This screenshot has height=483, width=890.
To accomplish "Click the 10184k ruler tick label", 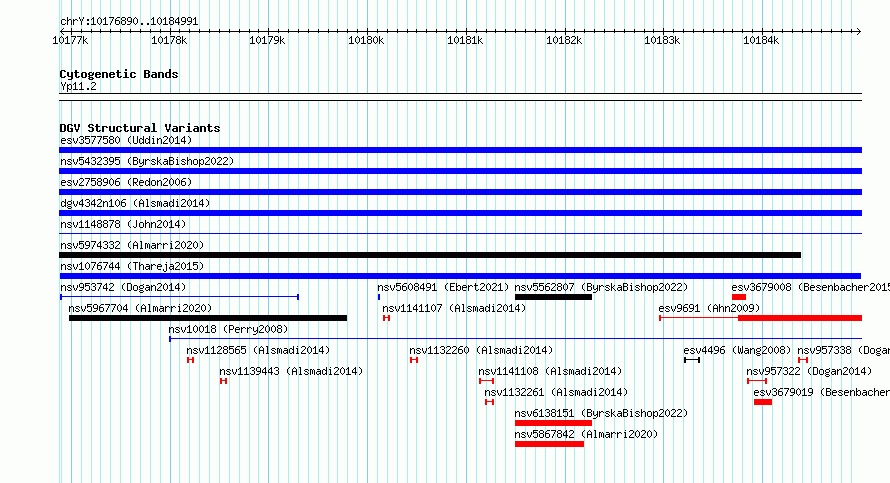I will 761,40.
